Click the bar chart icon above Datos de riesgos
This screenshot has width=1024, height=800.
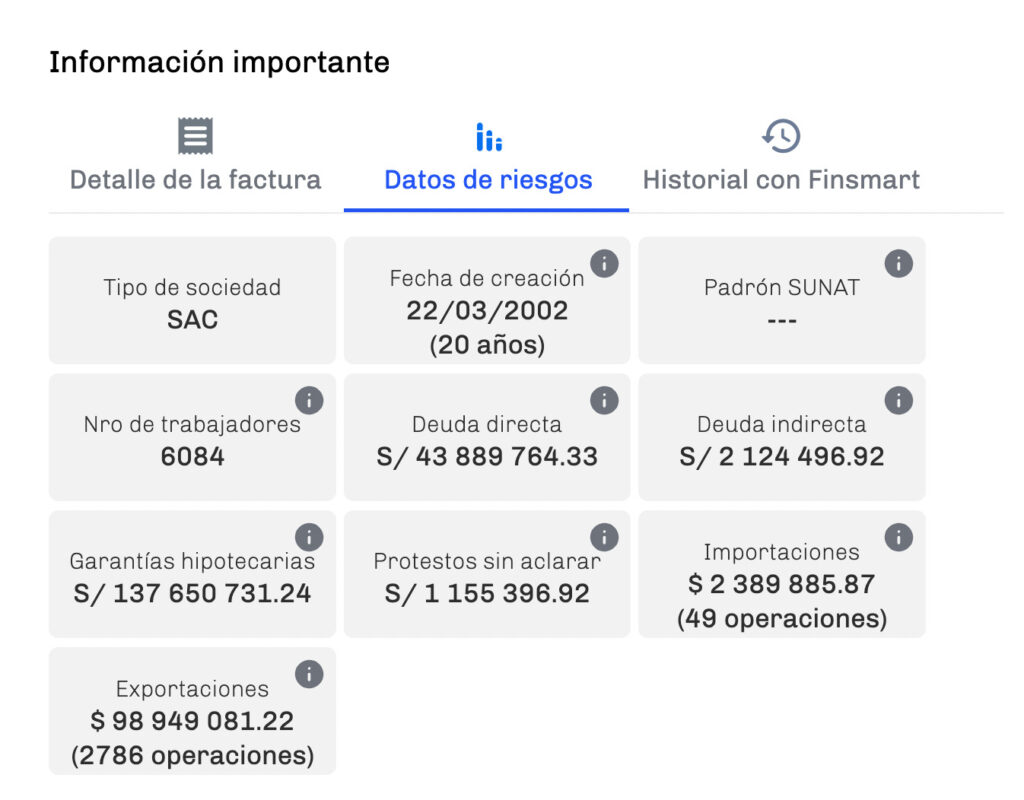pyautogui.click(x=488, y=137)
